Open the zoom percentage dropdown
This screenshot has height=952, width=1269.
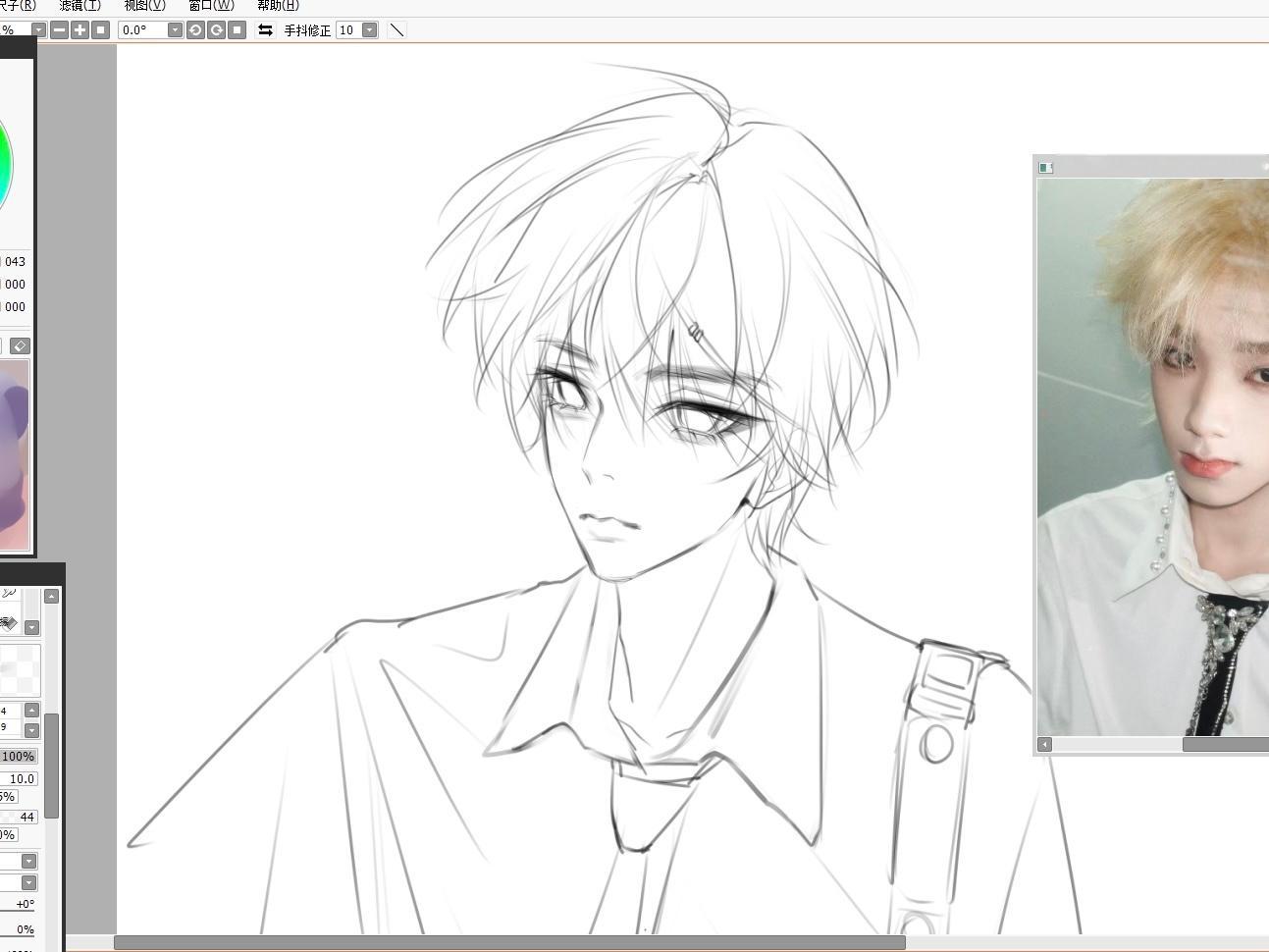[x=38, y=29]
